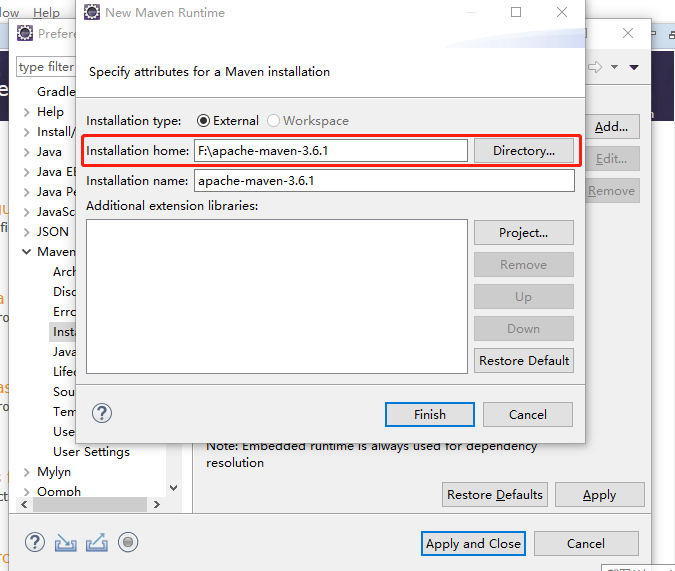The image size is (675, 571).
Task: Click the help icon in Preferences window bottom bar
Action: 35,542
